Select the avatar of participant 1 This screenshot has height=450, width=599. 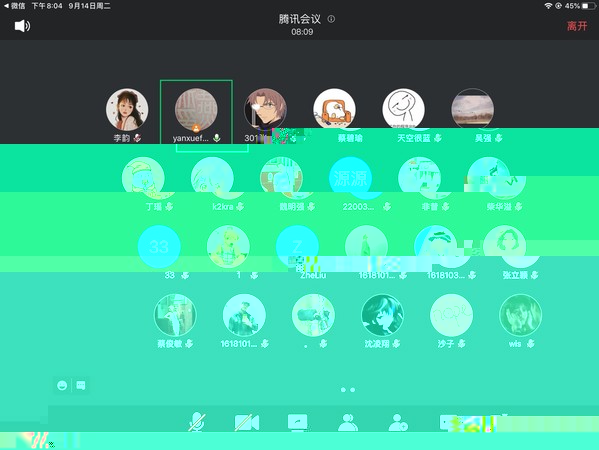[228, 247]
